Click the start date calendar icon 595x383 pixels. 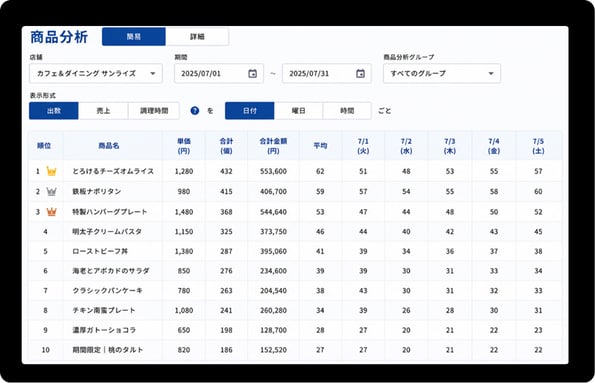coord(252,74)
